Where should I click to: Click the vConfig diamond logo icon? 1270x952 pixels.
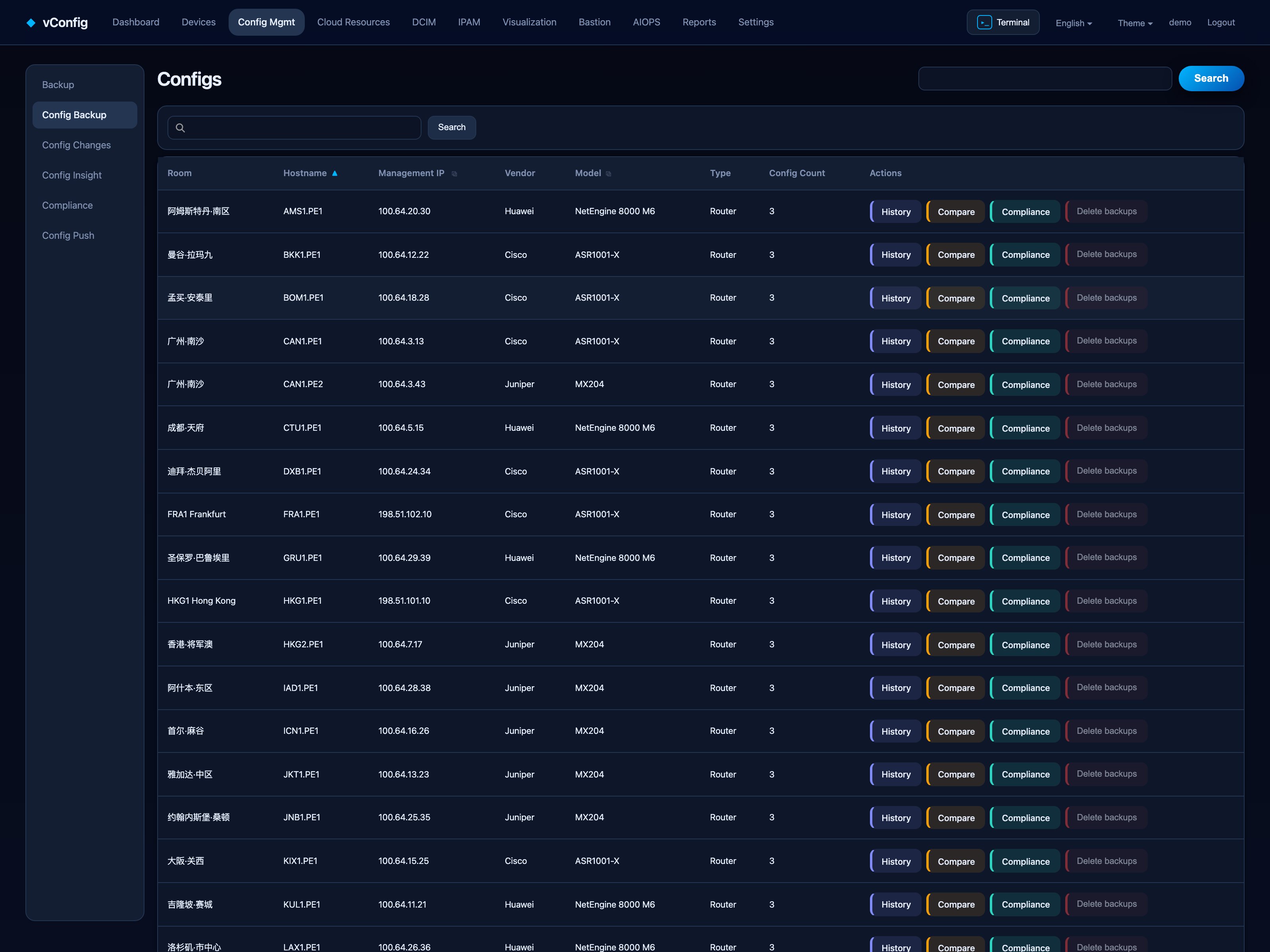pos(31,22)
